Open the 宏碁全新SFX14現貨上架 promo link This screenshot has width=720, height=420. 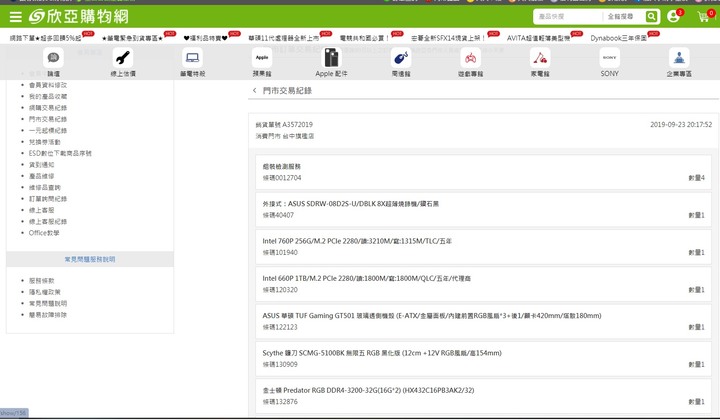448,38
